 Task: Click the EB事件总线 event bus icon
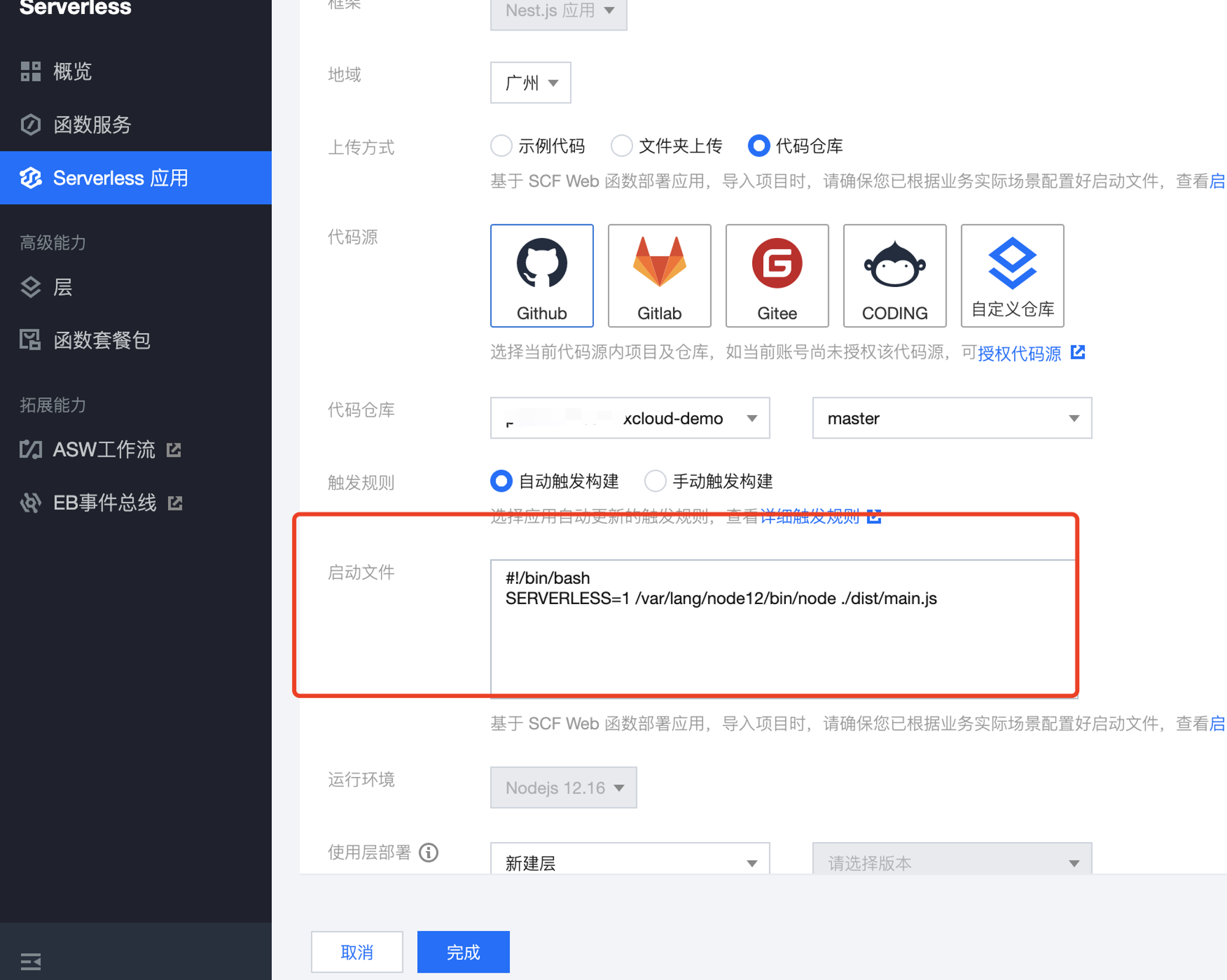coord(30,503)
